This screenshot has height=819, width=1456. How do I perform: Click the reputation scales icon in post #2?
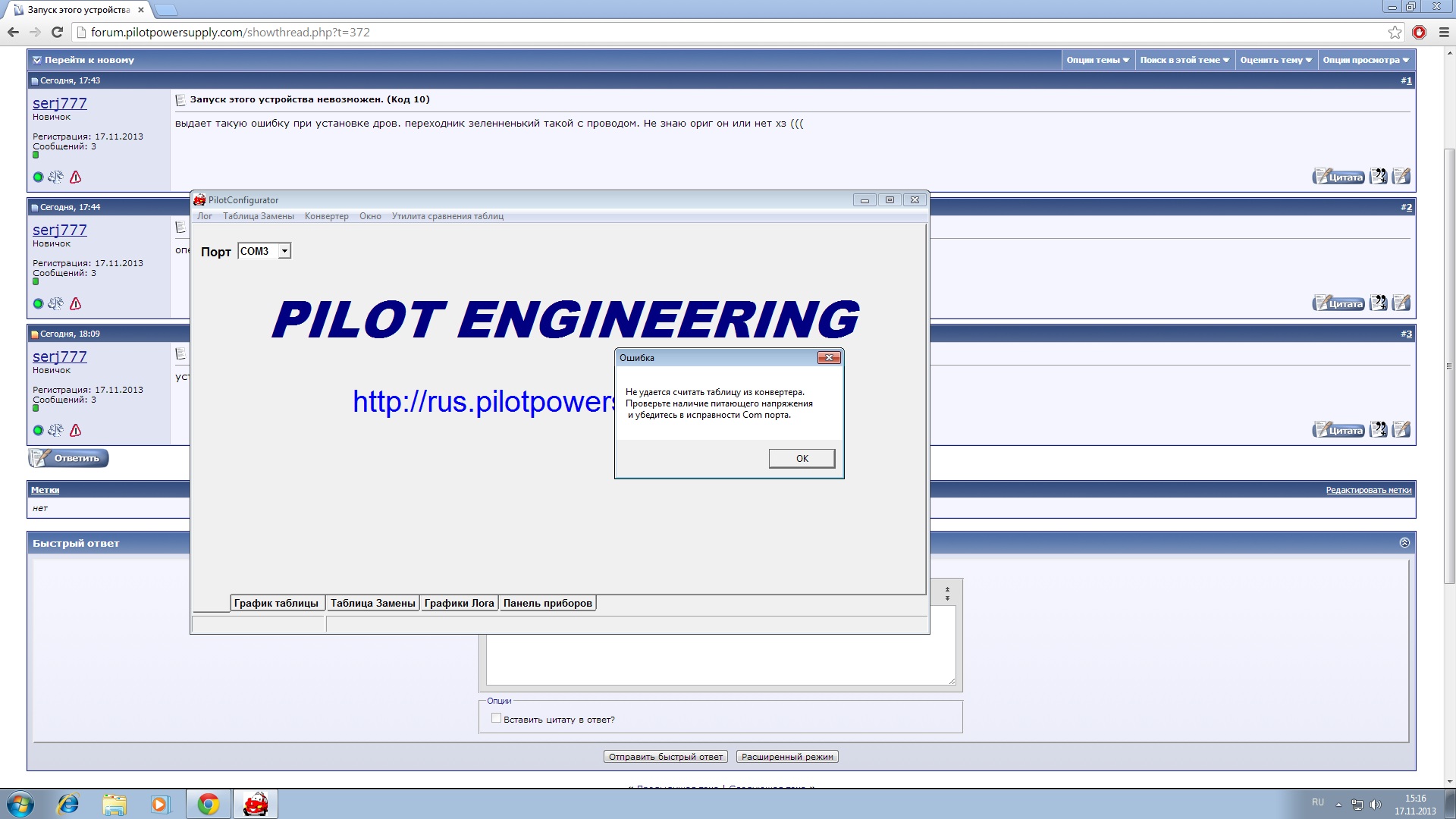(55, 303)
